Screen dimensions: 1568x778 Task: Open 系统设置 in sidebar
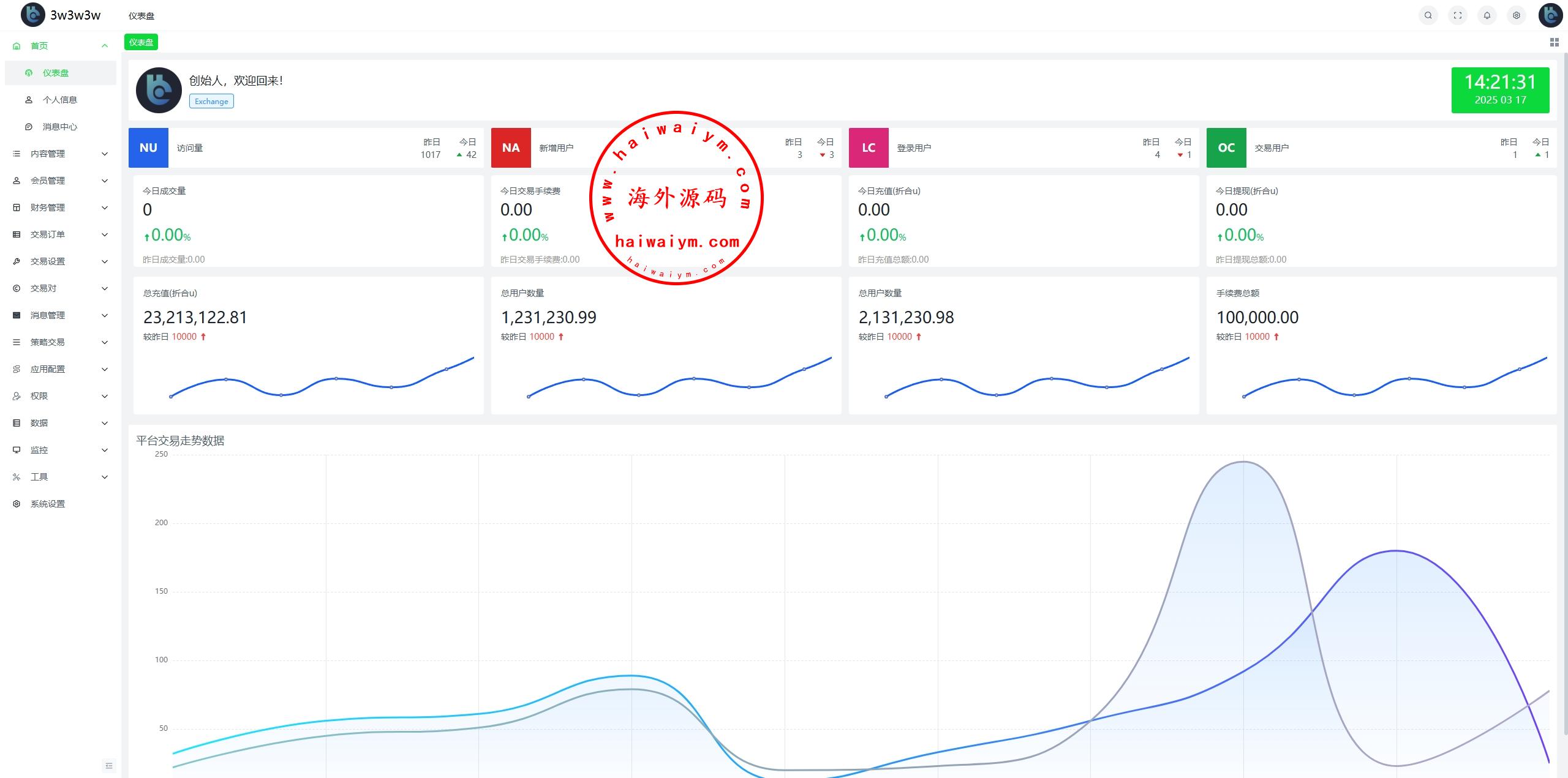[x=48, y=504]
